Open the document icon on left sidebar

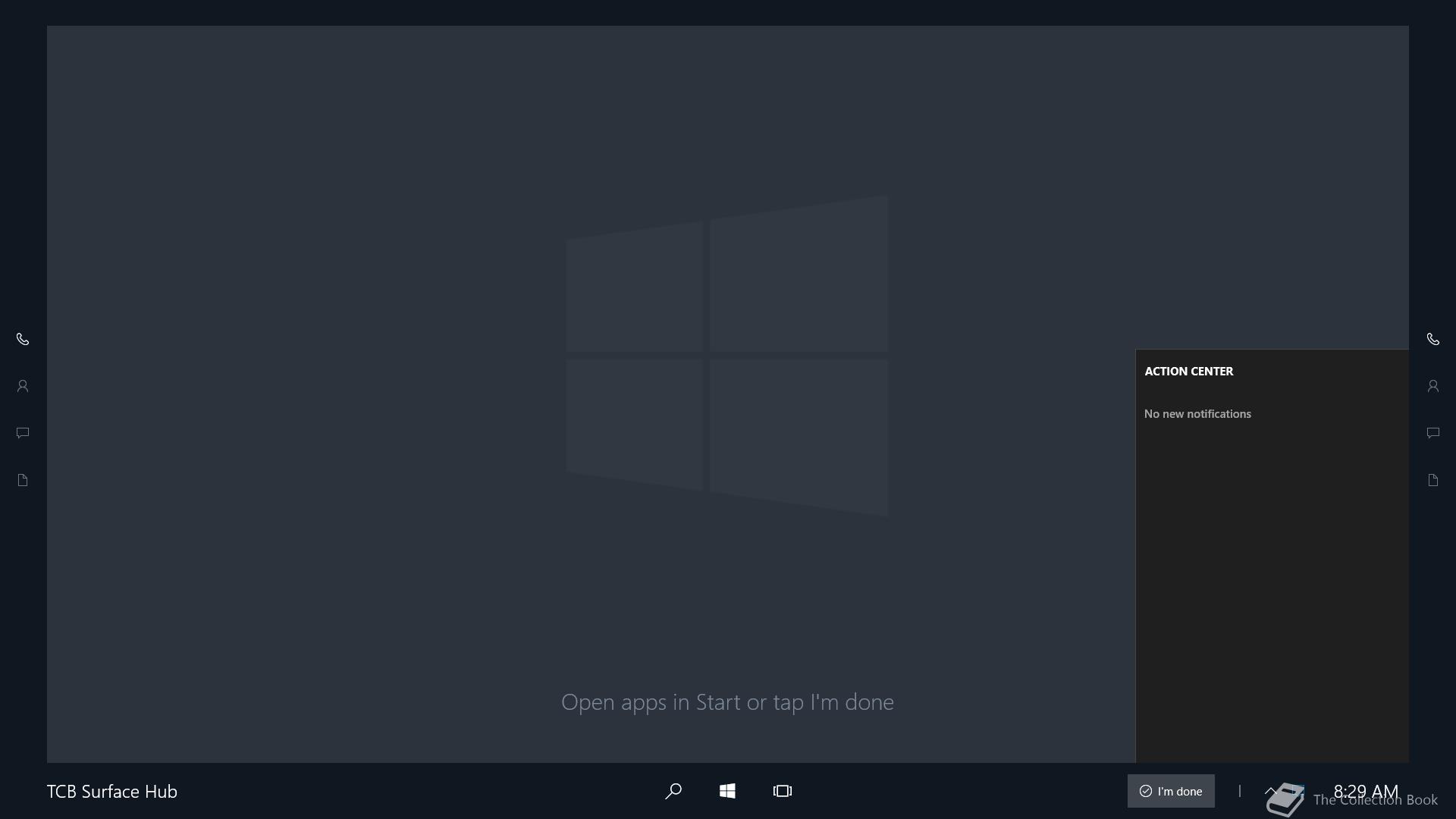[23, 480]
